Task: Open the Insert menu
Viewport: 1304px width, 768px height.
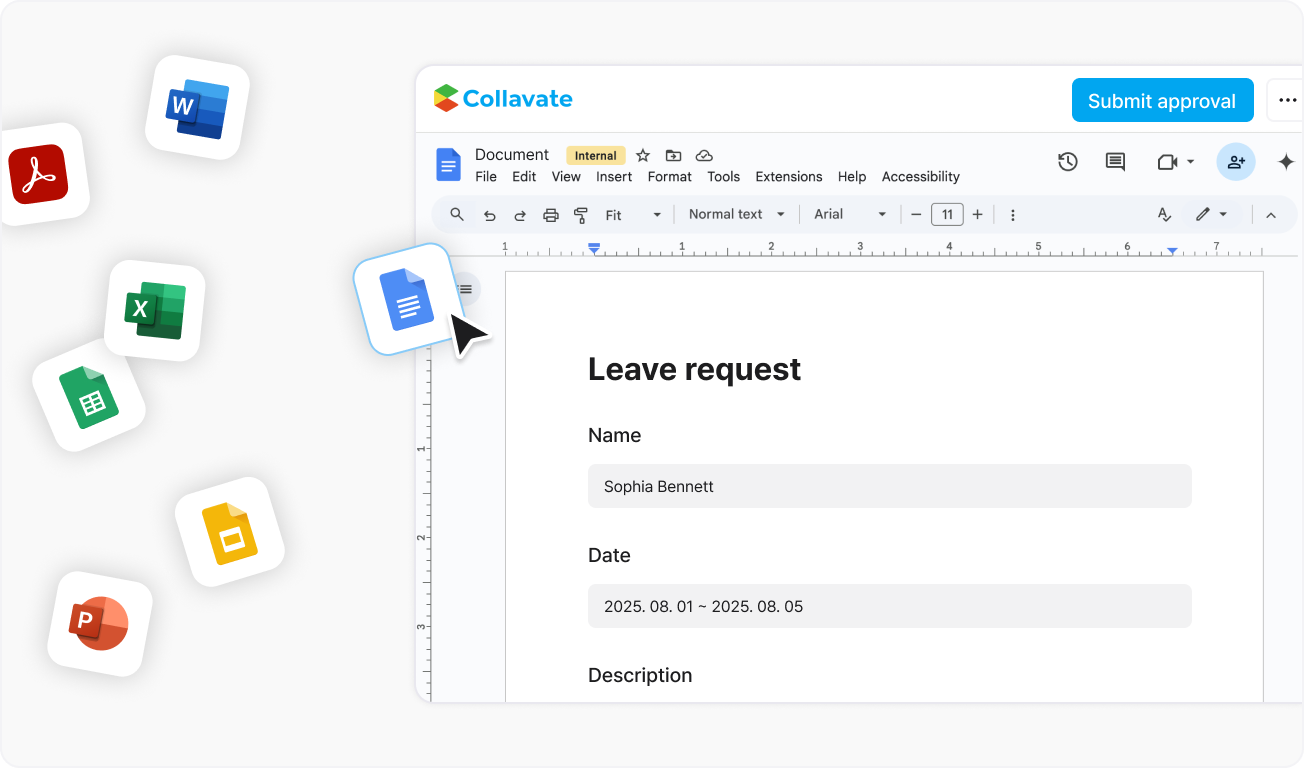Action: point(614,177)
